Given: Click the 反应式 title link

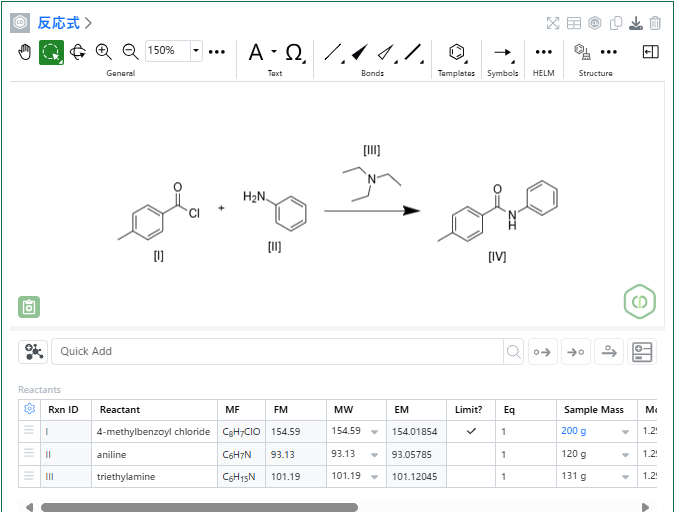Looking at the screenshot, I should pyautogui.click(x=59, y=23).
